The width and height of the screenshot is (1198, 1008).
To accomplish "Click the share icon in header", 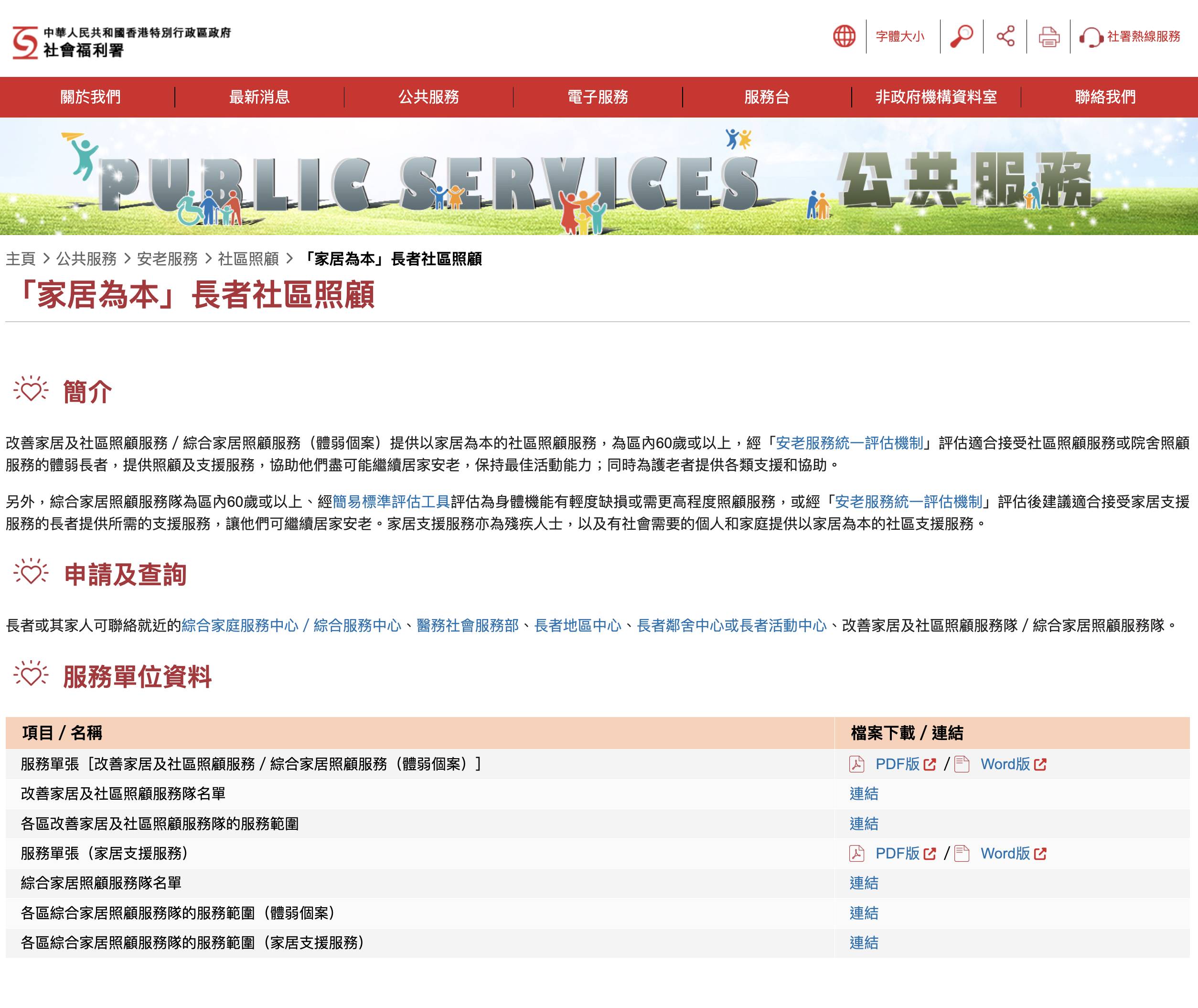I will (1005, 36).
